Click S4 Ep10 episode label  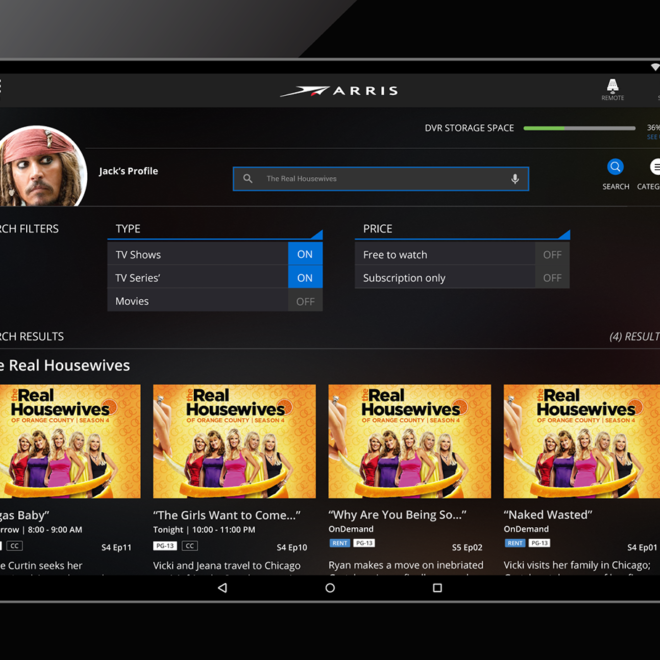point(292,547)
